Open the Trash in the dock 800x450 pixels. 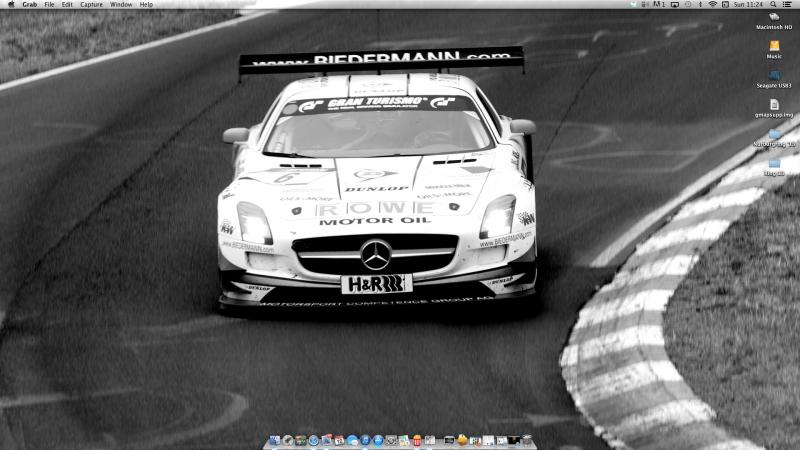[x=527, y=439]
